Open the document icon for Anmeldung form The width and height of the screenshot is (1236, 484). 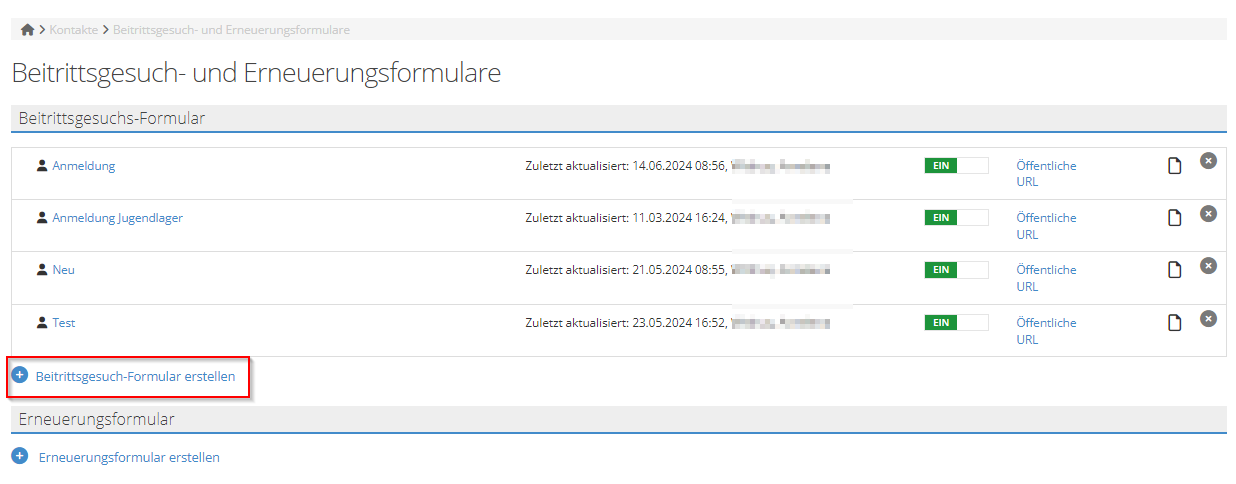tap(1176, 165)
